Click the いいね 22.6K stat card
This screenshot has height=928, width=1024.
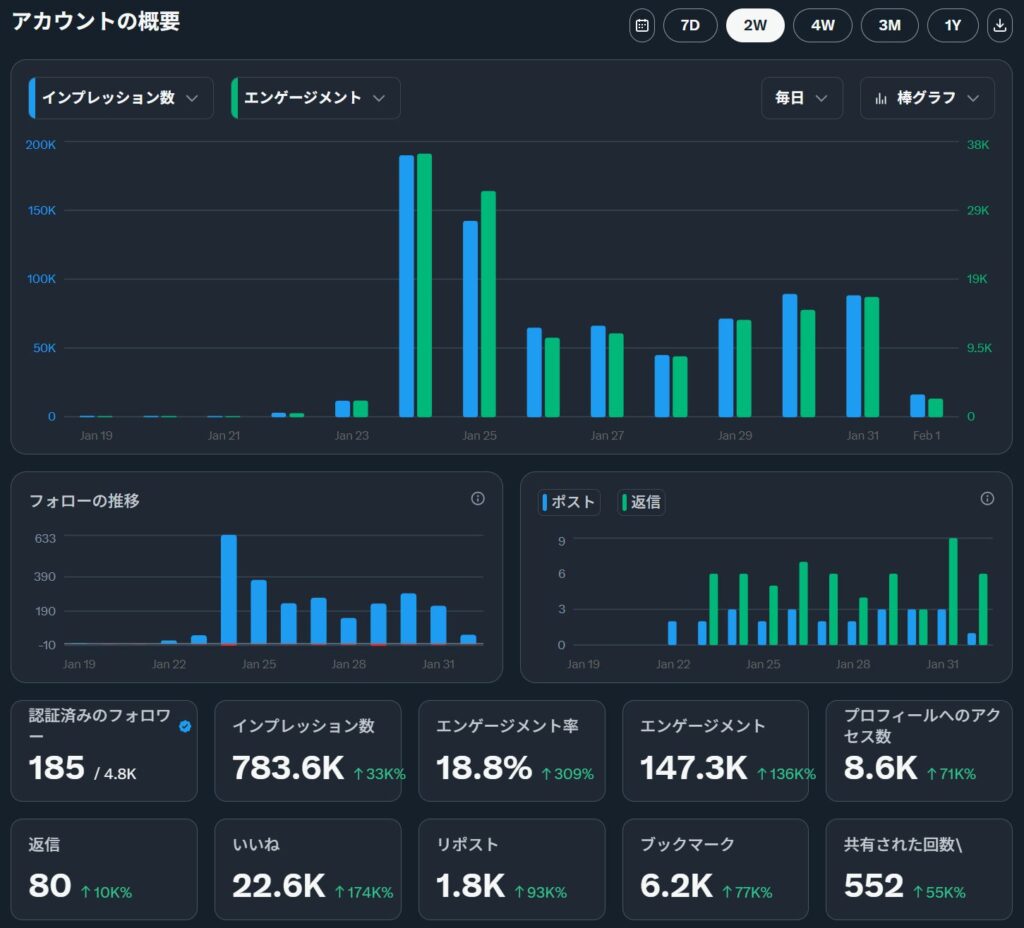307,869
